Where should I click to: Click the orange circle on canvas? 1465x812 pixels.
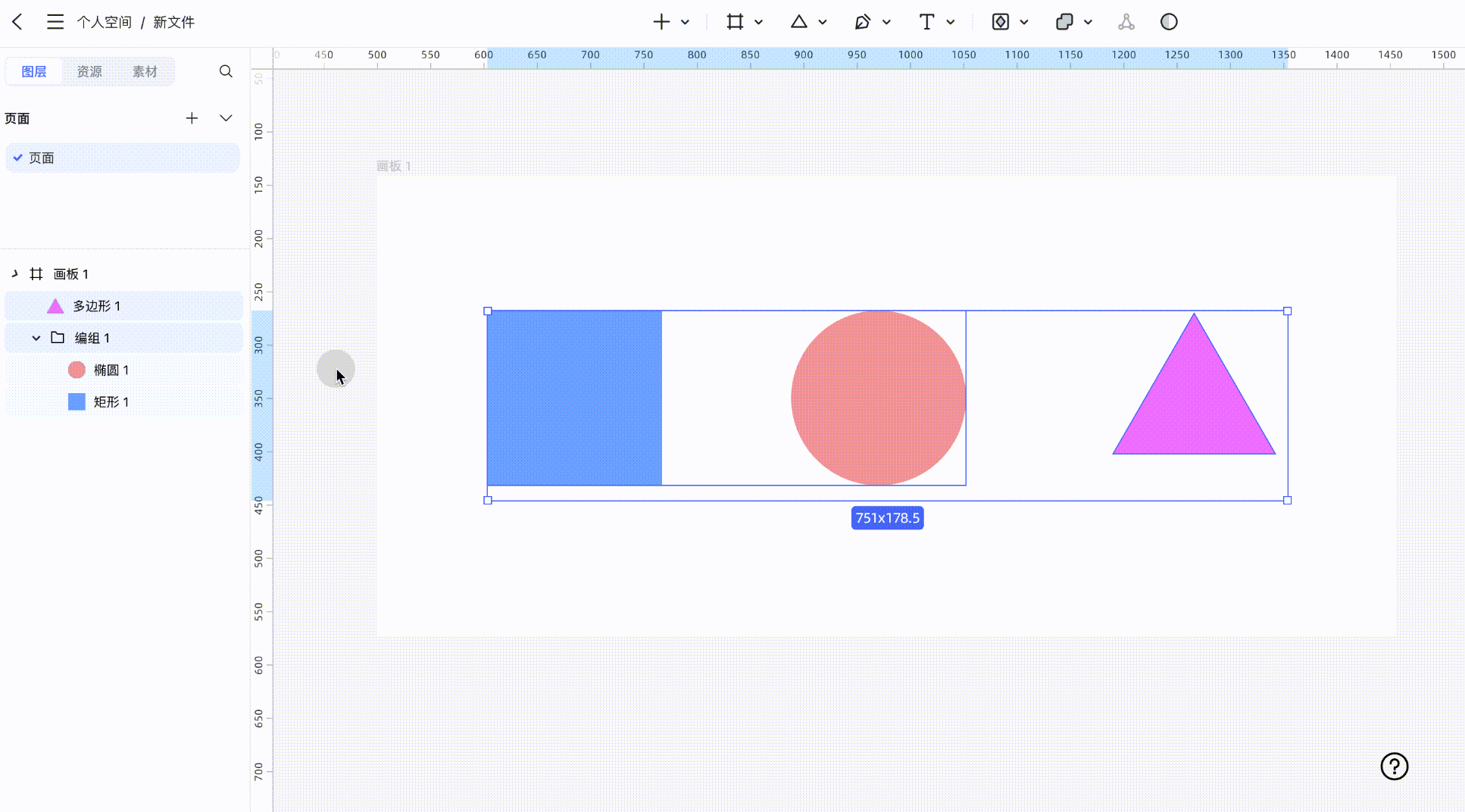[878, 398]
